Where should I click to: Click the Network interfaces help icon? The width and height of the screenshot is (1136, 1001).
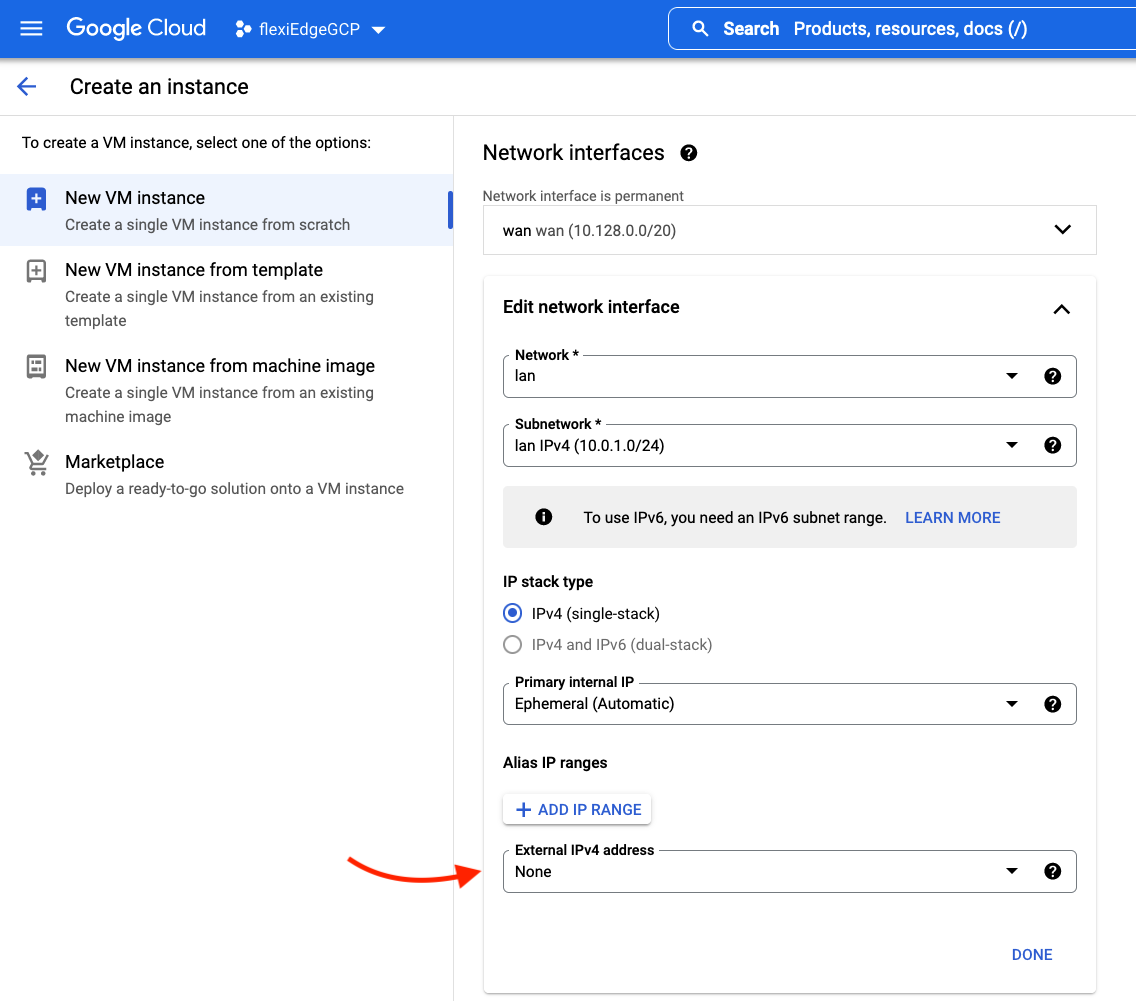click(x=688, y=153)
